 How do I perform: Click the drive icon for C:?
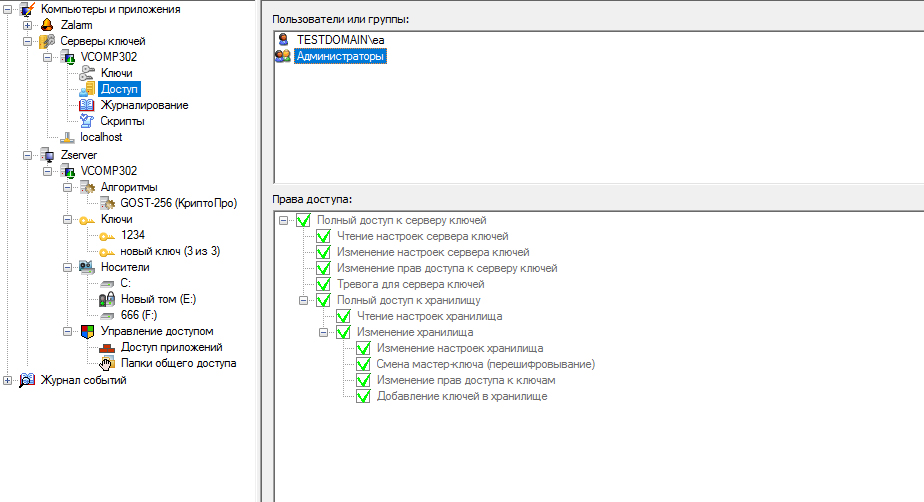[x=107, y=283]
